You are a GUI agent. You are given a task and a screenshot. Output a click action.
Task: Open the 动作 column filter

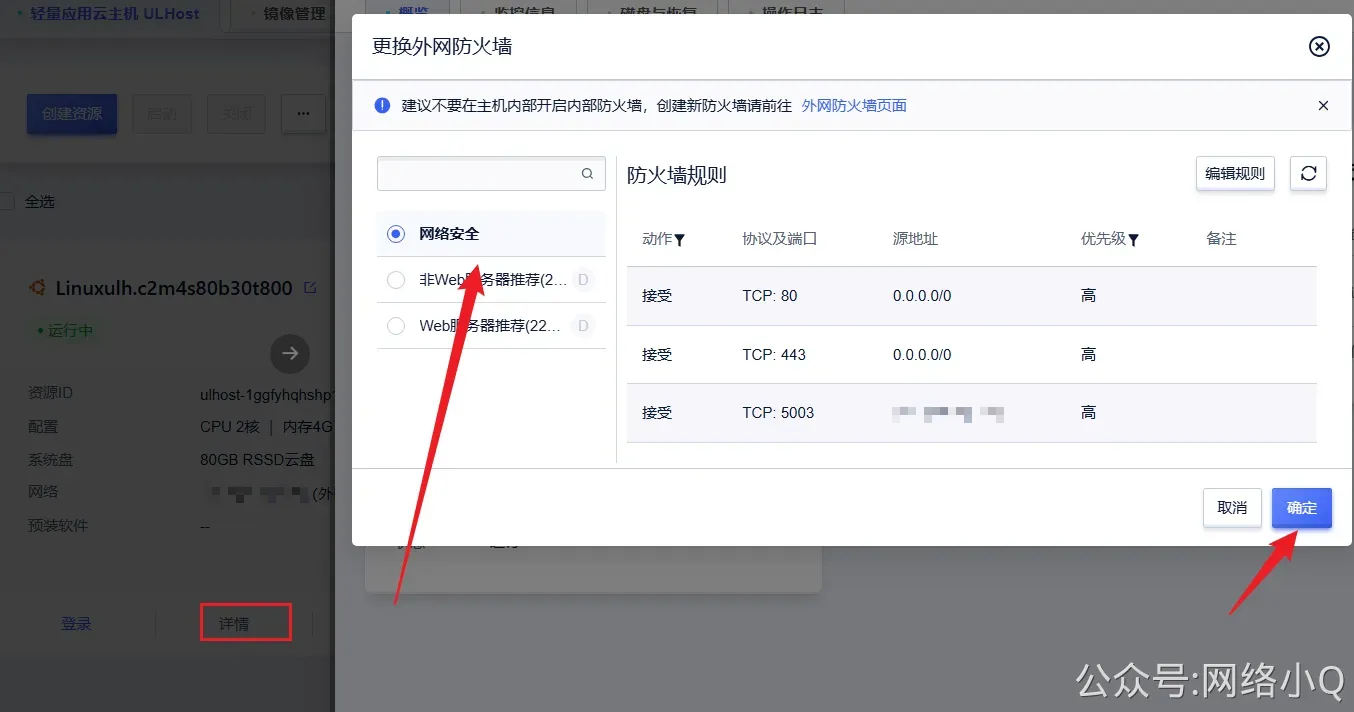click(x=682, y=239)
